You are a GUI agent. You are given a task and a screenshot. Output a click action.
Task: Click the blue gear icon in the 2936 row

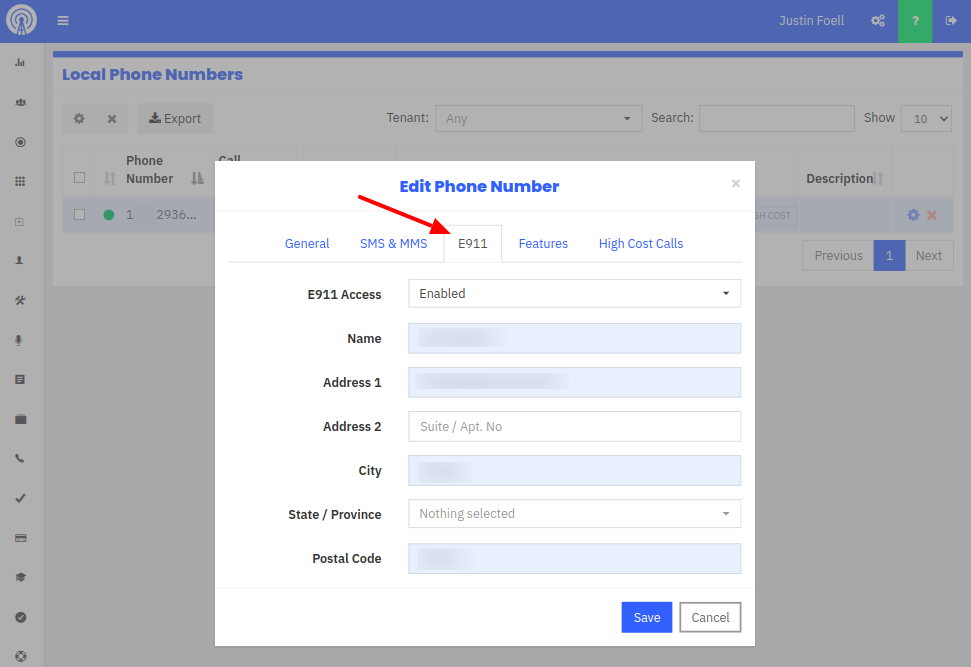[x=913, y=215]
